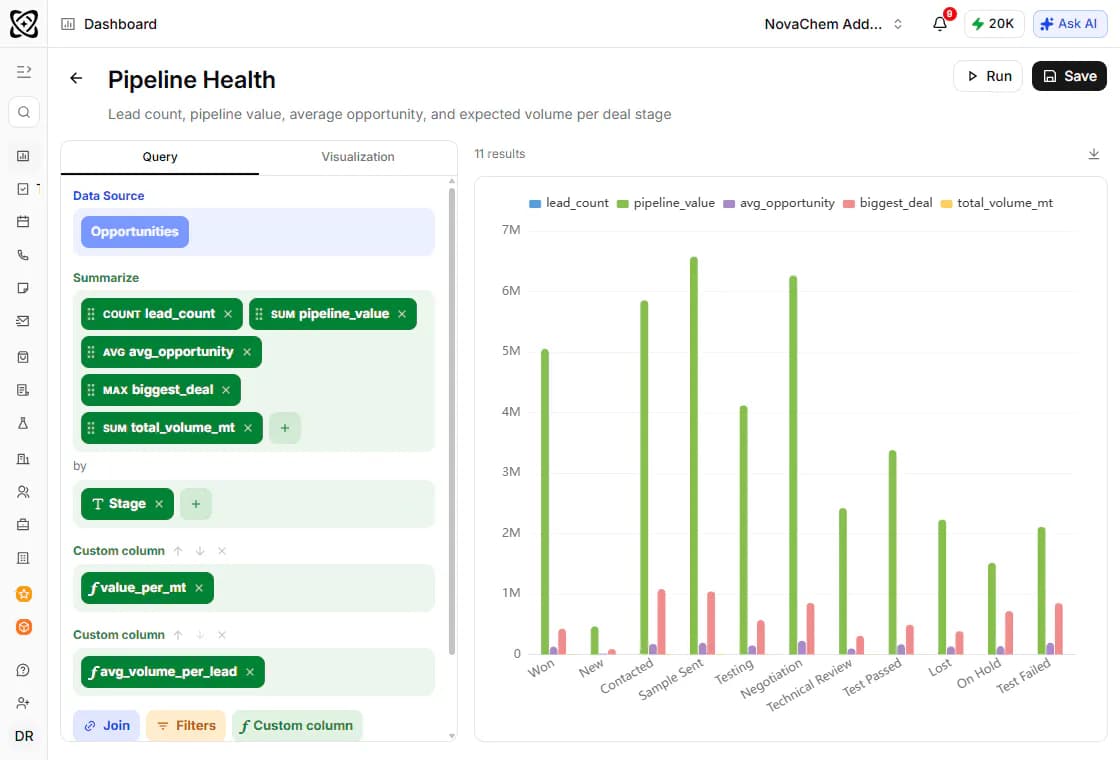Remove the AVG avg_opportunity metric
This screenshot has width=1120, height=760.
click(x=247, y=351)
